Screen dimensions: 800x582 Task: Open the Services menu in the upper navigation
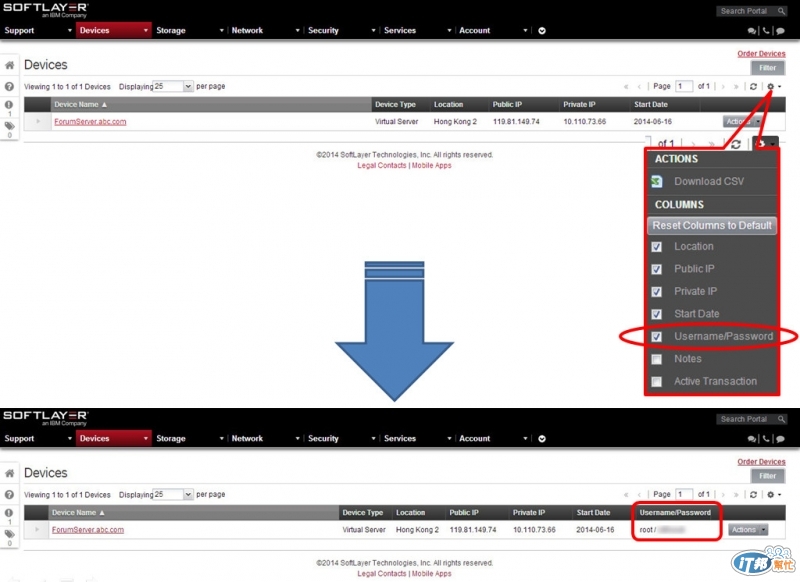point(399,31)
